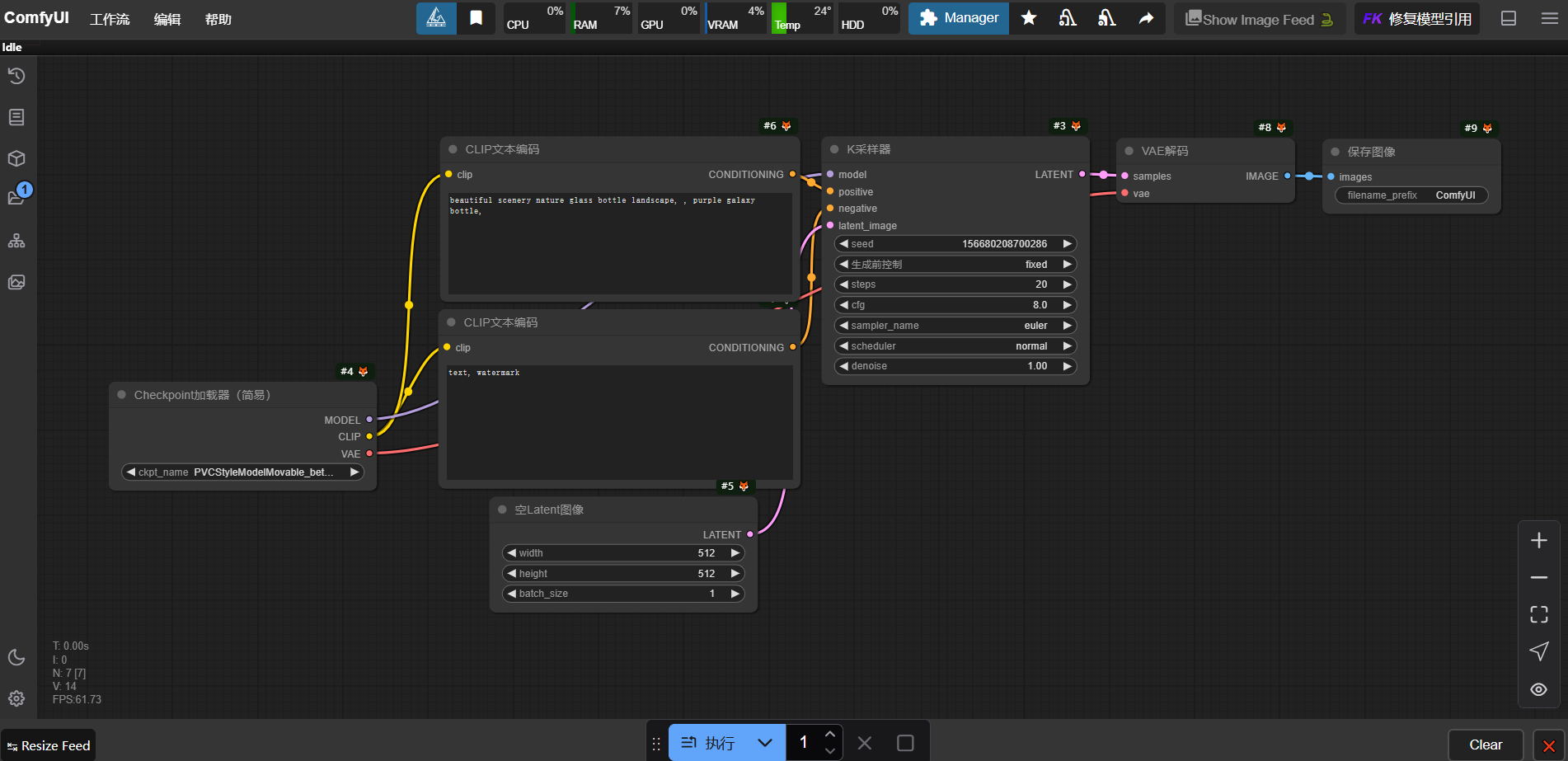Screen dimensions: 1568x761
Task: Open 生成前控制 fixed dropdown
Action: (x=955, y=265)
